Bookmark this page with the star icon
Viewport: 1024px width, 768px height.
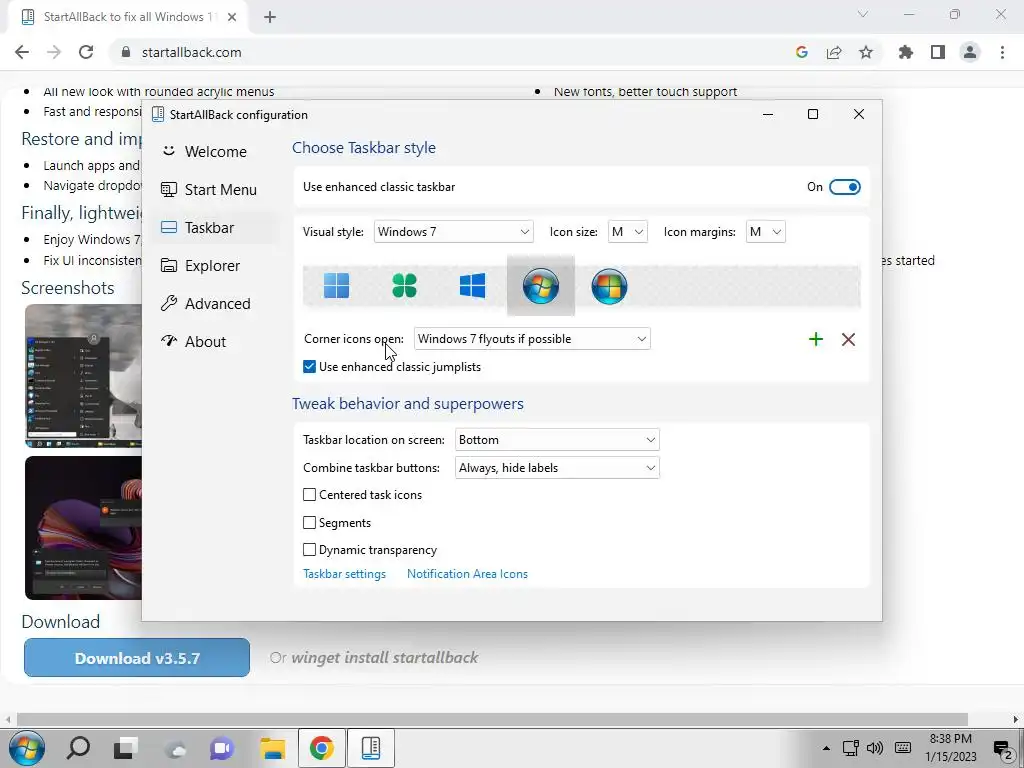866,52
